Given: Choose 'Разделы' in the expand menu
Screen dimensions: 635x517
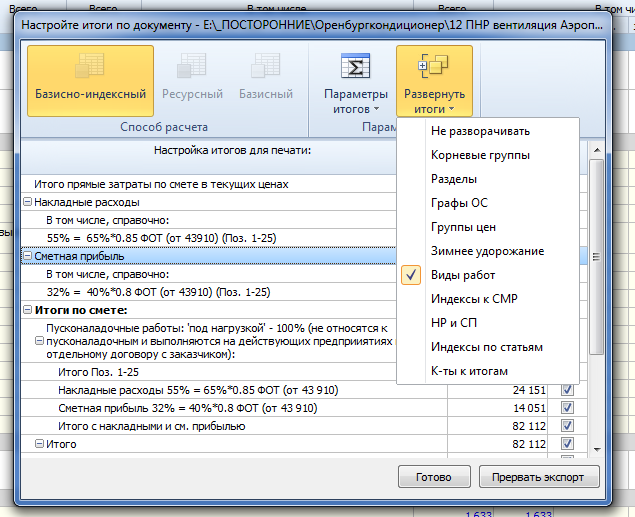Looking at the screenshot, I should [488, 179].
